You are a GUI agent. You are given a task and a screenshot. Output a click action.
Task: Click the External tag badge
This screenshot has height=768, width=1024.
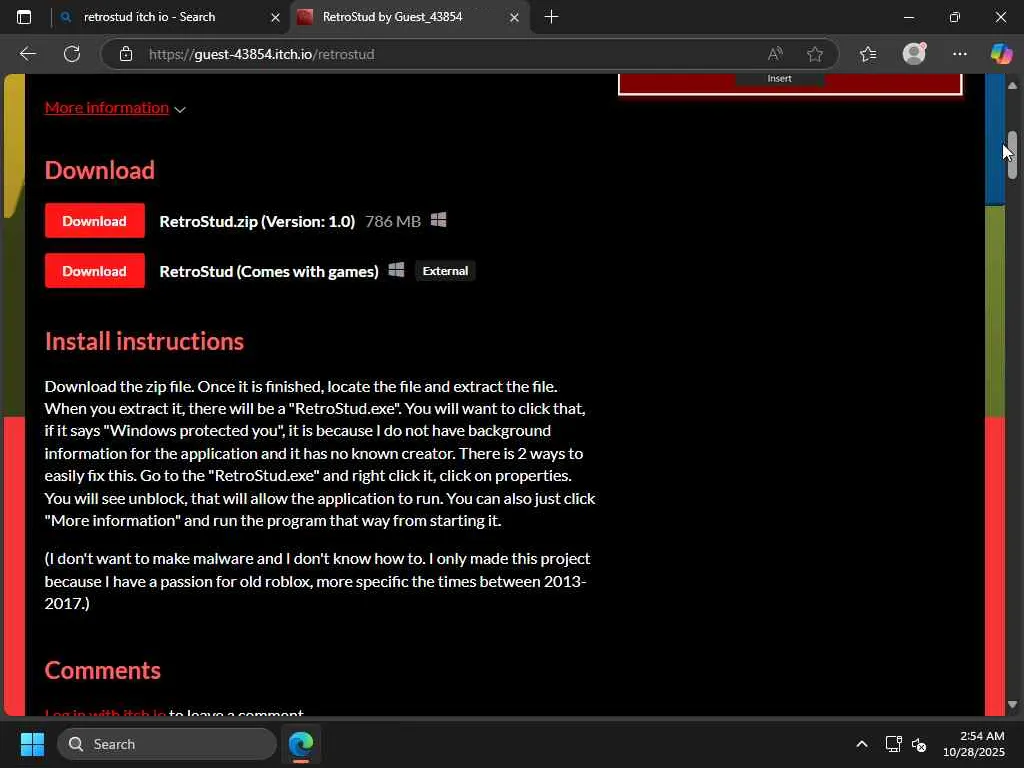(445, 271)
